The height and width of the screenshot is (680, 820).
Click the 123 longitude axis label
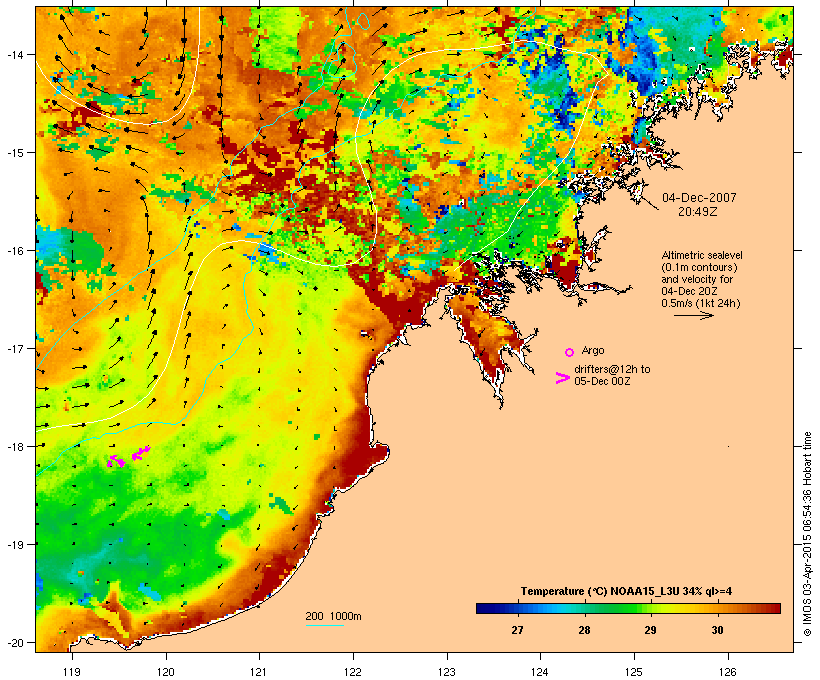(x=447, y=672)
